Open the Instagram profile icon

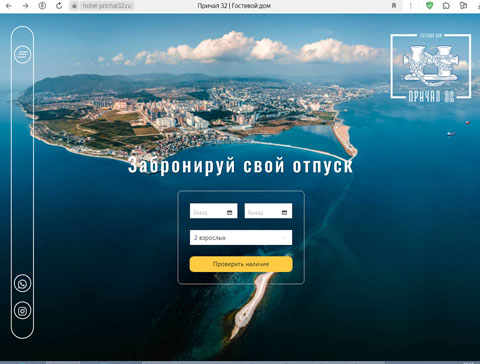click(x=22, y=311)
